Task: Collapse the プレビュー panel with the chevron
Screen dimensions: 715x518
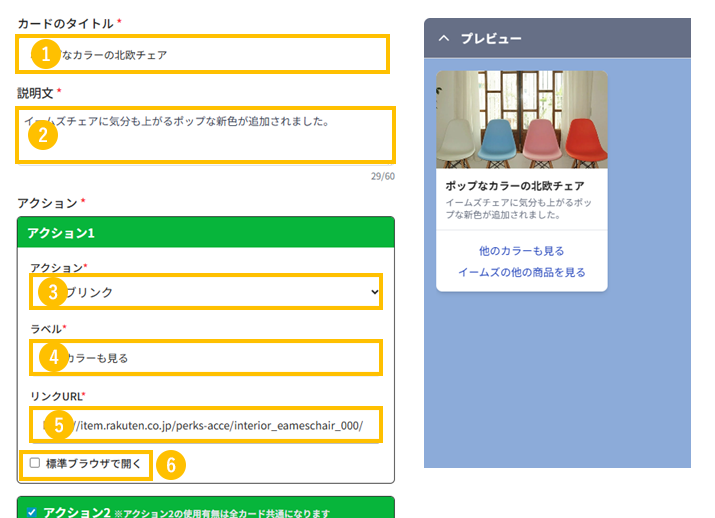Action: point(444,38)
